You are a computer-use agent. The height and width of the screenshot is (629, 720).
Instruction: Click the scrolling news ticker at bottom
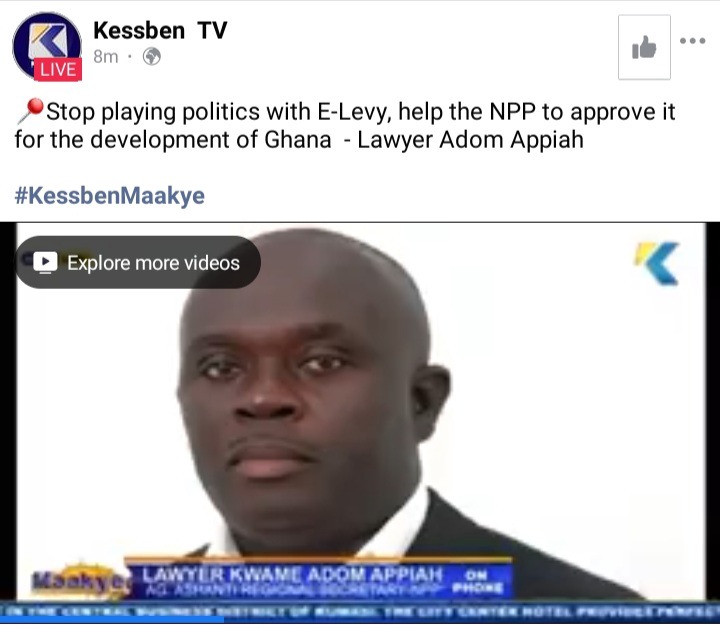[x=360, y=610]
